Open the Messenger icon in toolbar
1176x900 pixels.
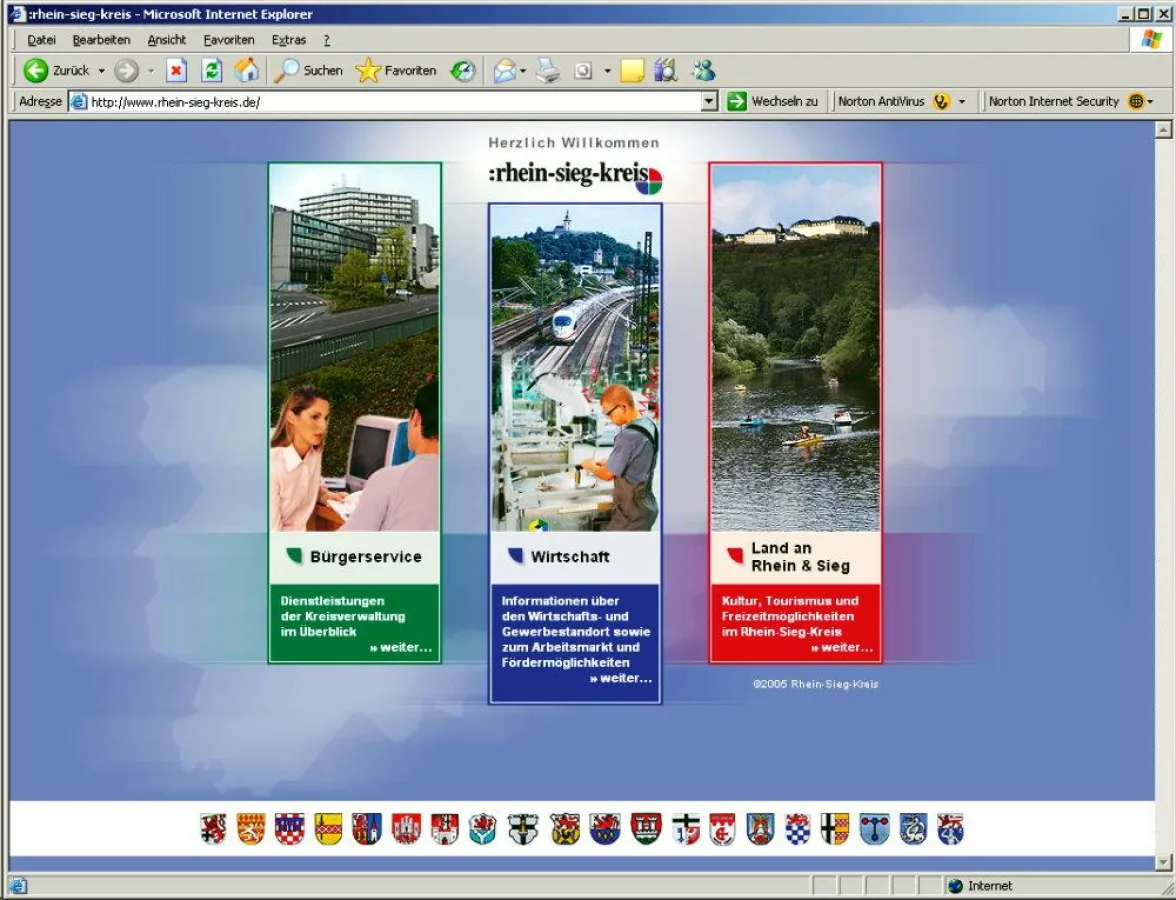coord(704,71)
